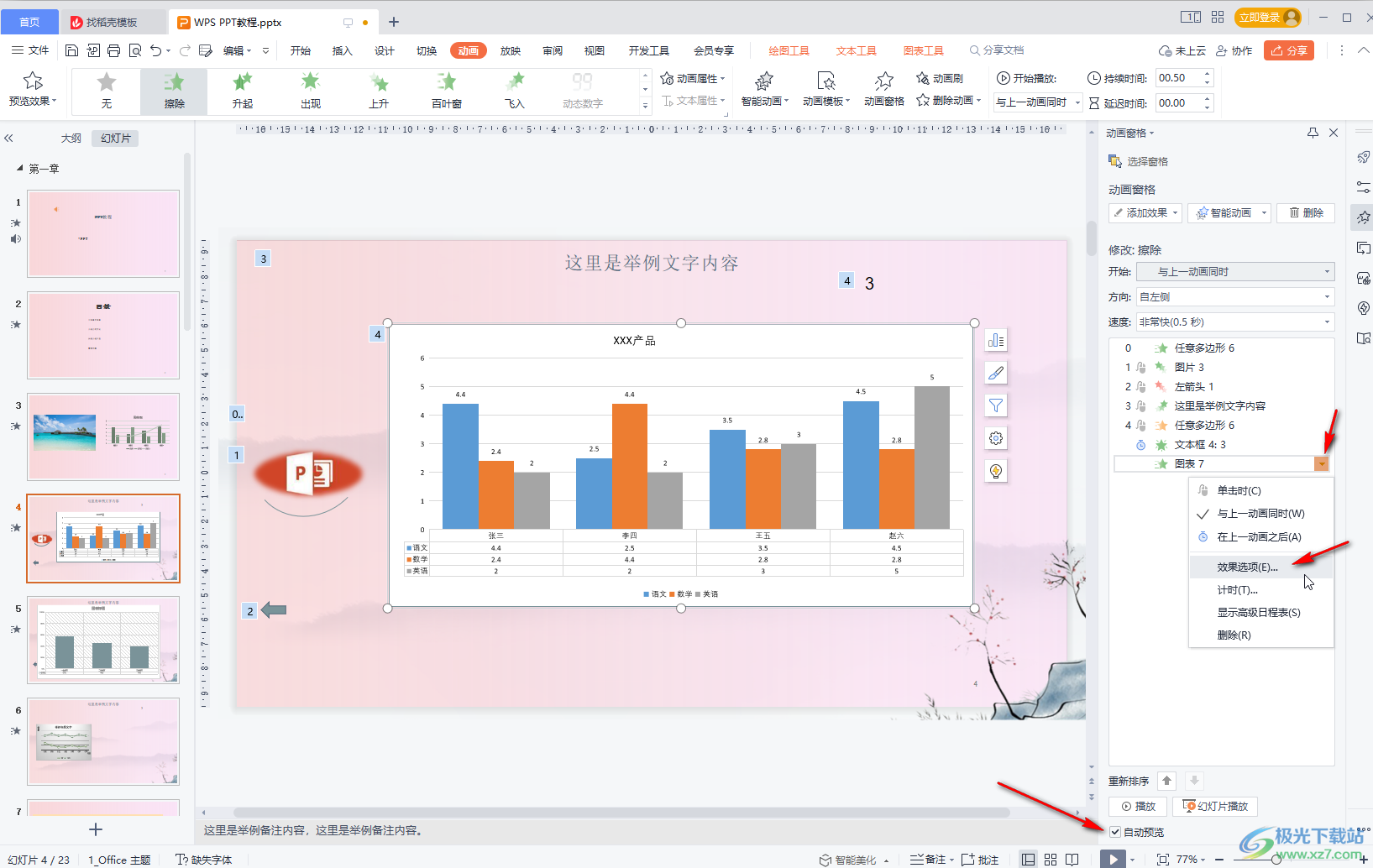
Task: Collapse the 第一章 section
Action: click(x=20, y=169)
